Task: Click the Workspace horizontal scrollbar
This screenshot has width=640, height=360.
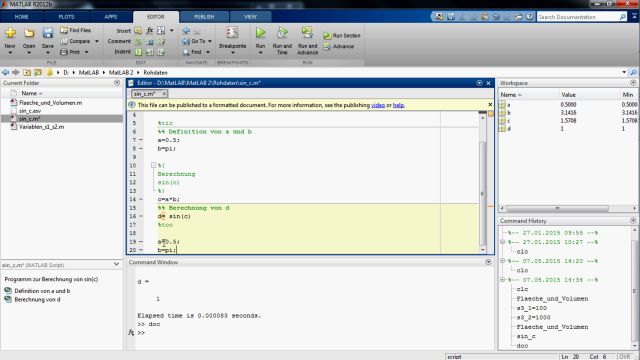Action: (x=557, y=208)
